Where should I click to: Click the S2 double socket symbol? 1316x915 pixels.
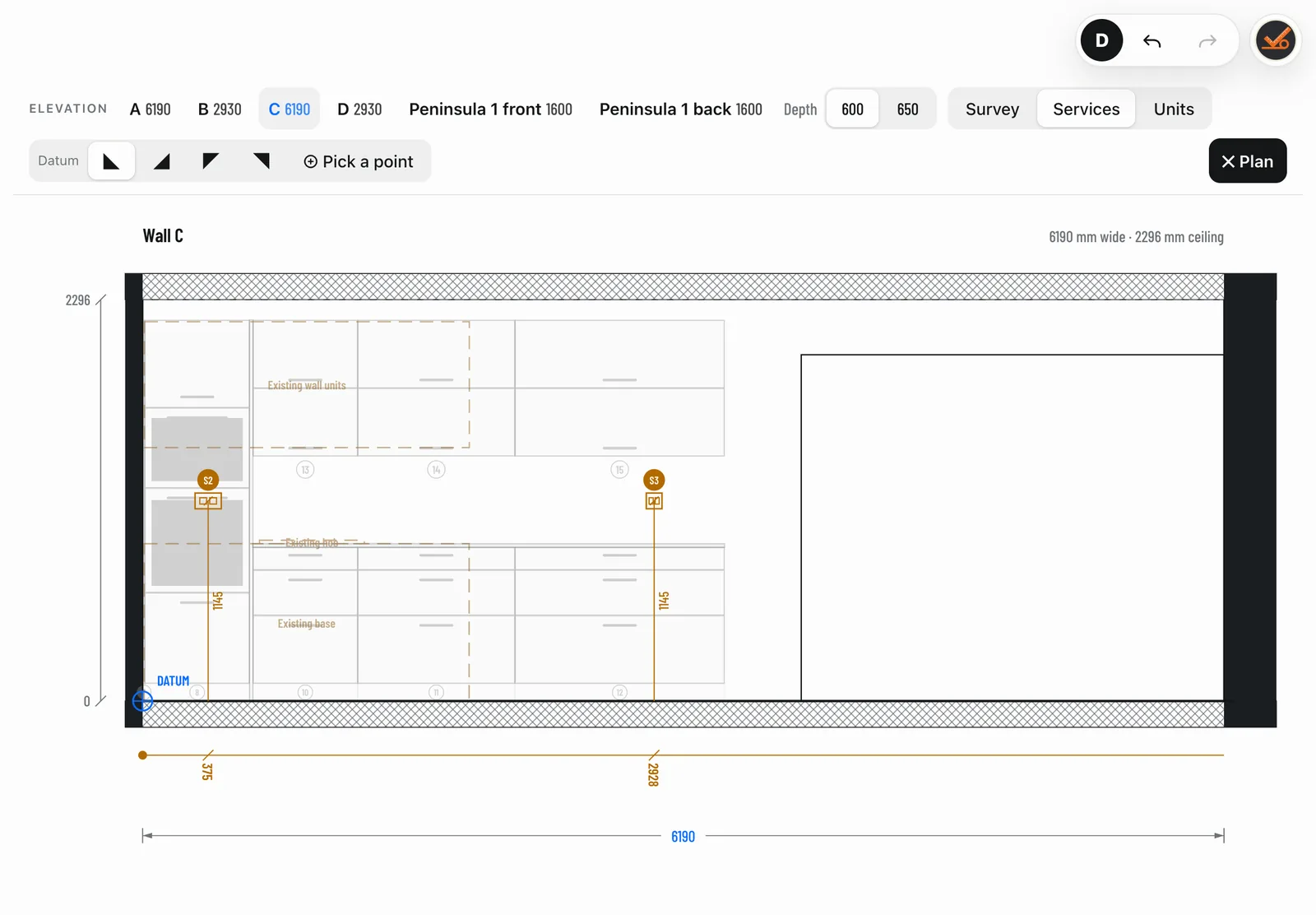(x=208, y=500)
